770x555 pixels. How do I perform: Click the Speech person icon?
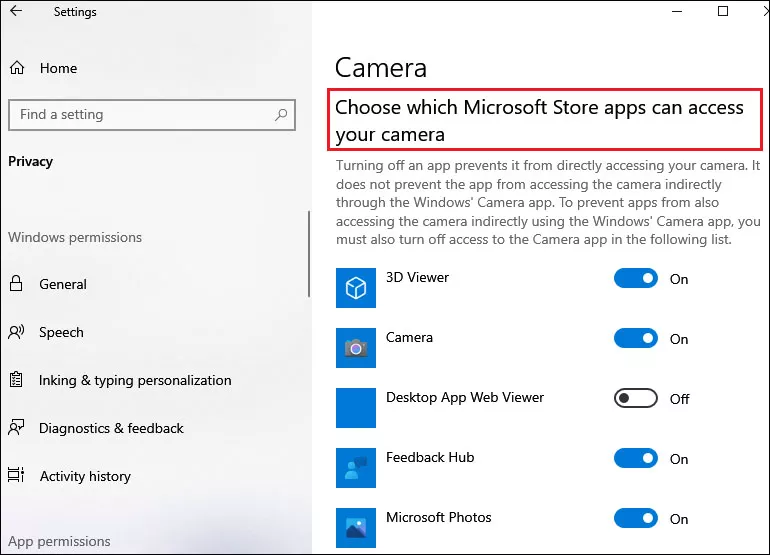pos(16,332)
